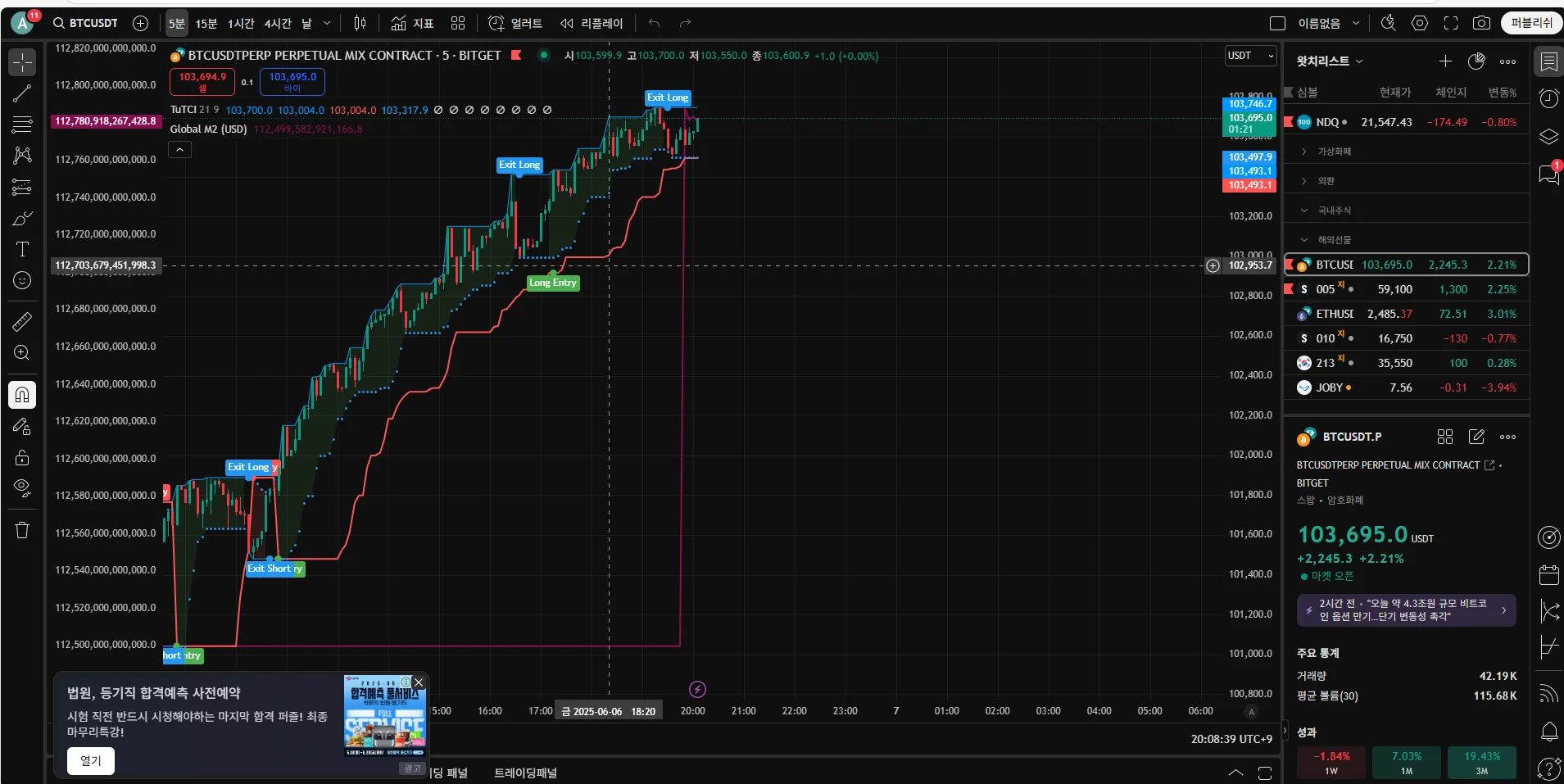Click 열기 on the advertisement
Image resolution: width=1564 pixels, height=784 pixels.
[x=91, y=760]
